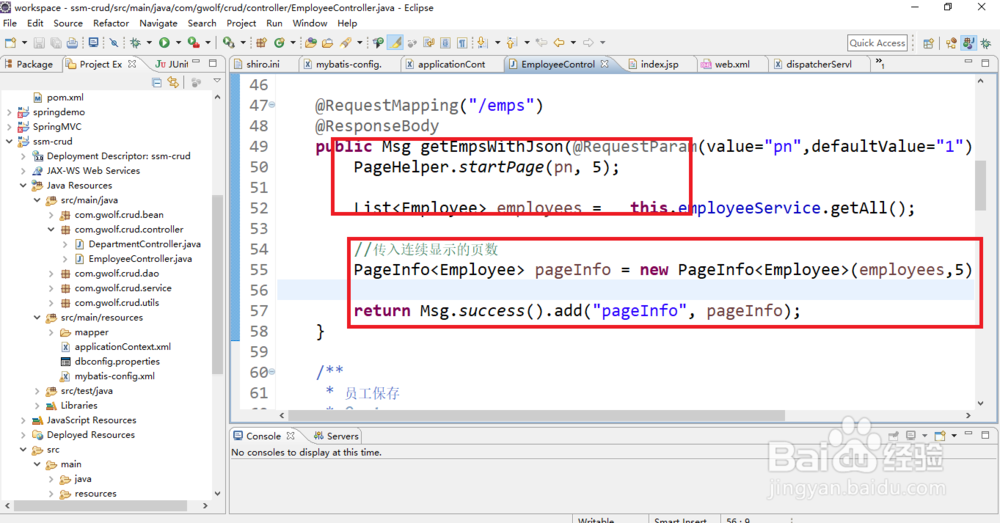The height and width of the screenshot is (523, 1000).
Task: Toggle Link with Editor in Project Explorer
Action: (x=173, y=82)
